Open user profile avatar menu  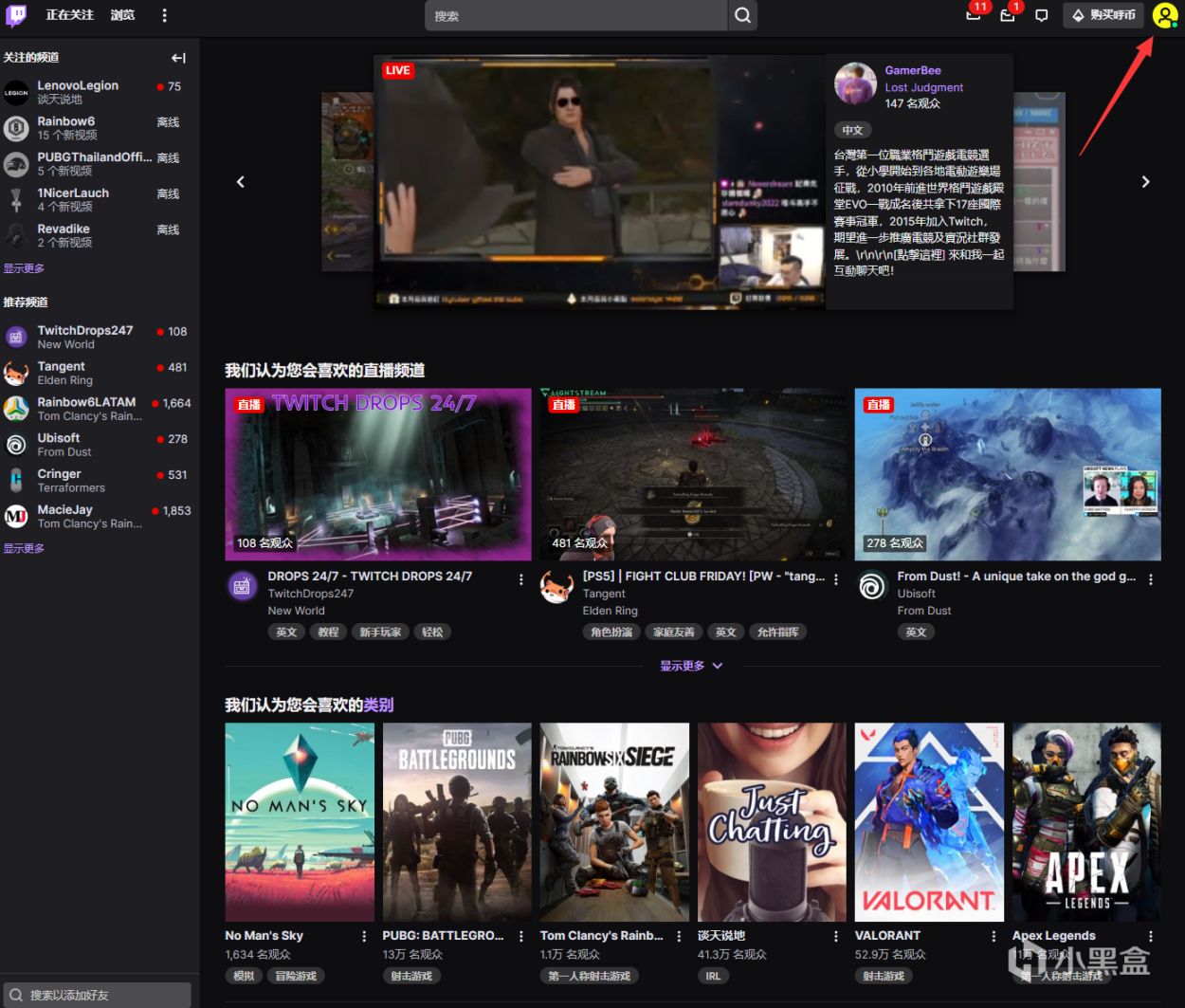point(1164,15)
